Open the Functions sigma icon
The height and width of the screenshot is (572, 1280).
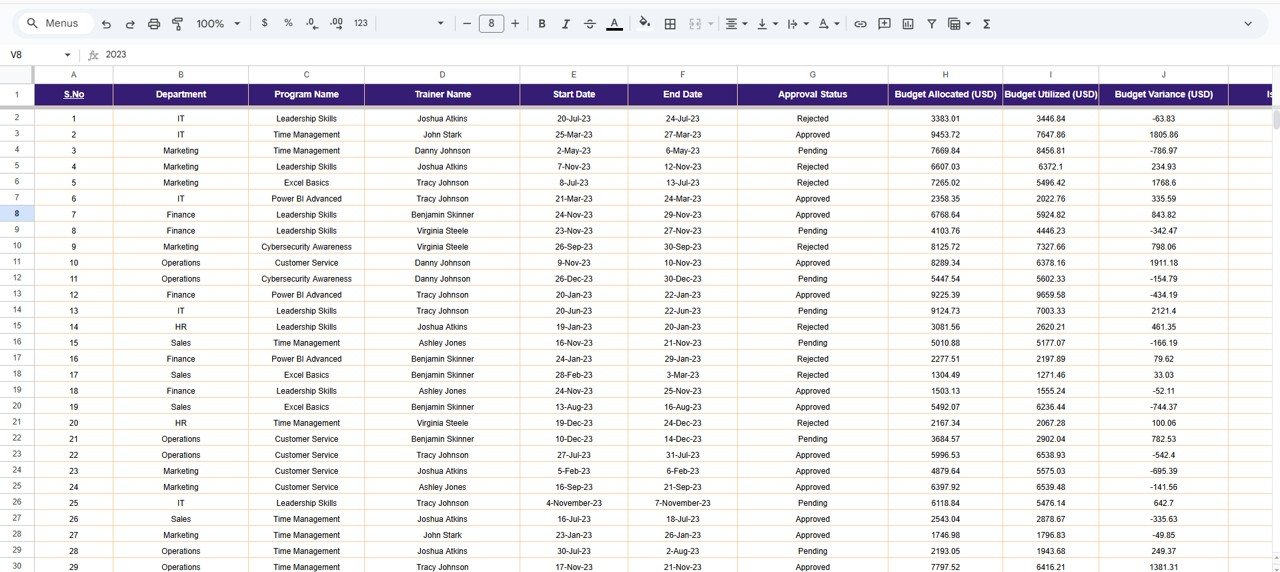point(987,24)
